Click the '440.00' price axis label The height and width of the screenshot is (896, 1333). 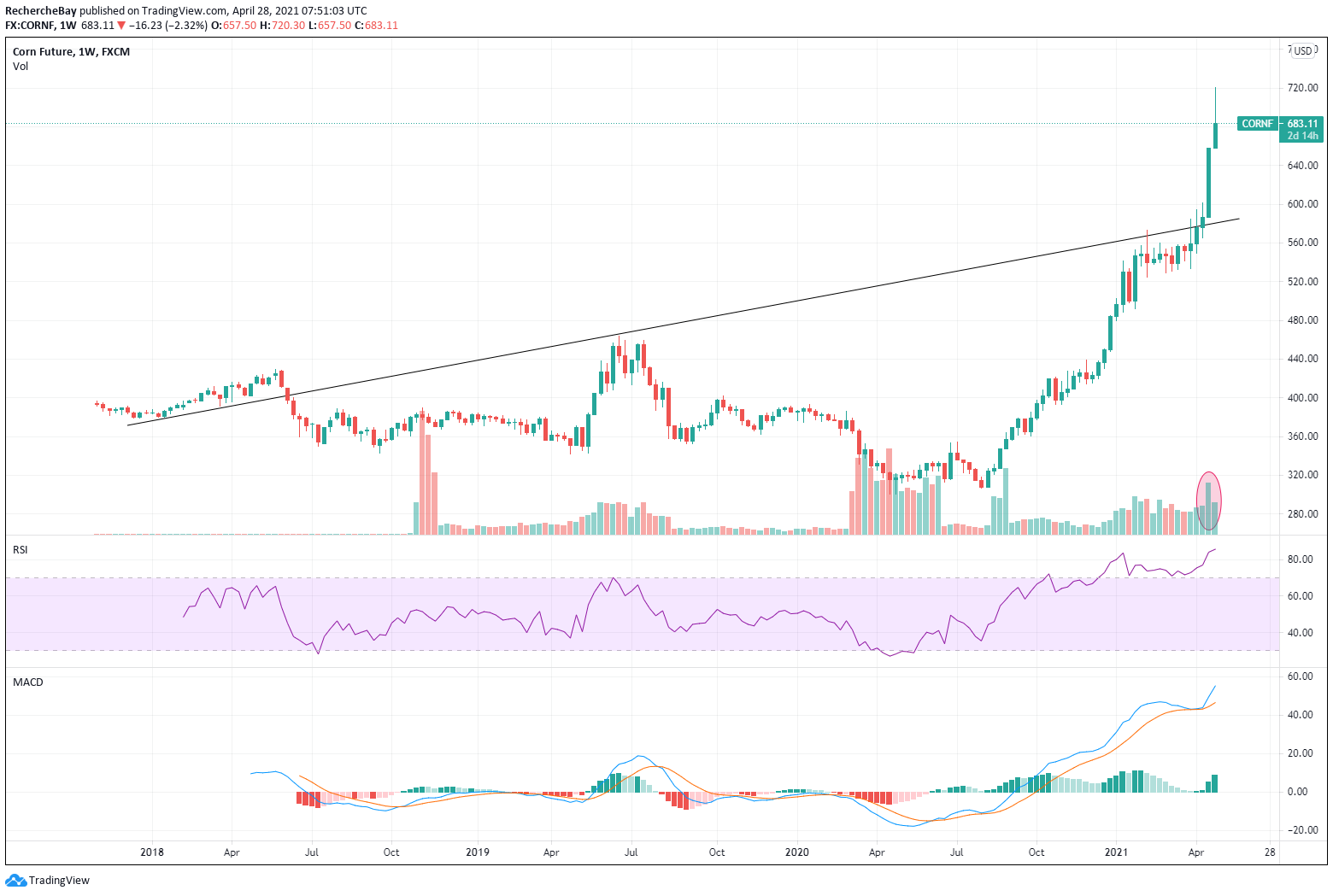[1302, 359]
